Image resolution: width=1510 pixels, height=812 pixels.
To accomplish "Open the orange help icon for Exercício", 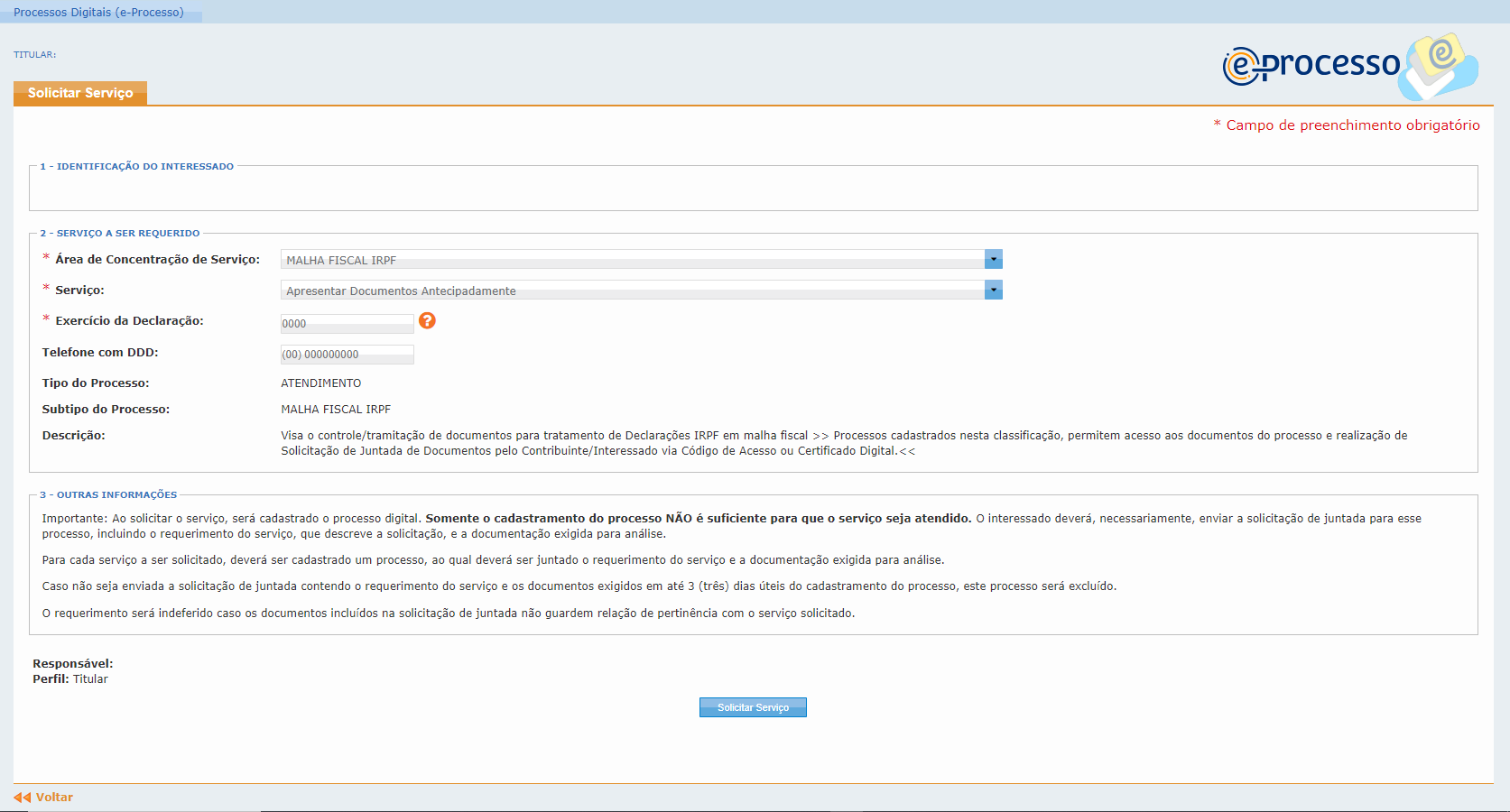I will (x=427, y=321).
